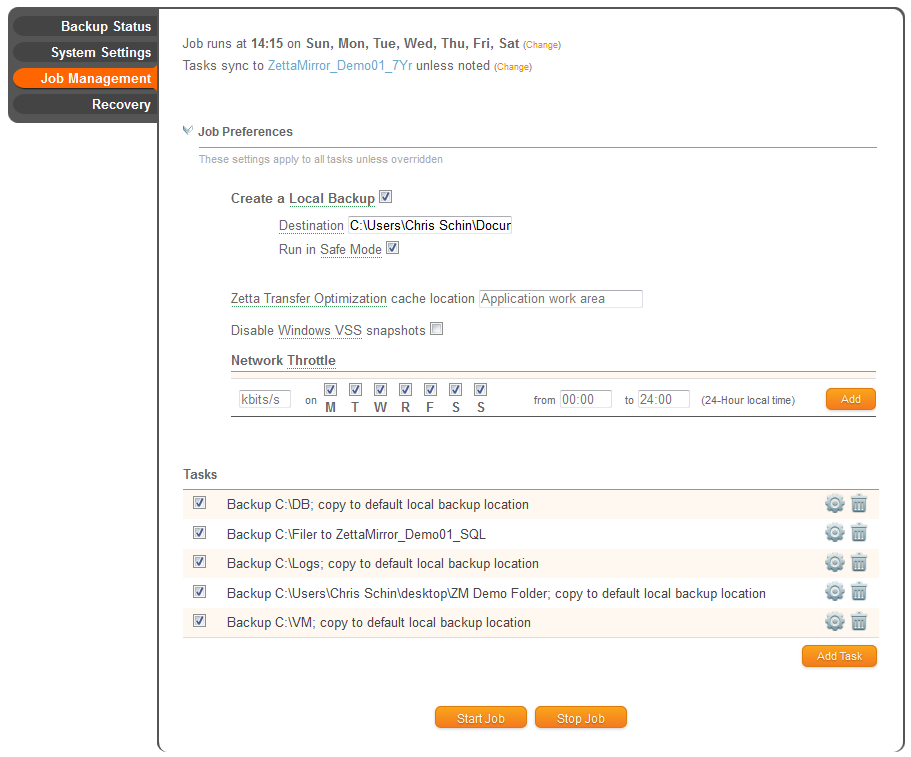Click the throttle from time field 00:00
The width and height of the screenshot is (911, 757).
click(x=586, y=399)
